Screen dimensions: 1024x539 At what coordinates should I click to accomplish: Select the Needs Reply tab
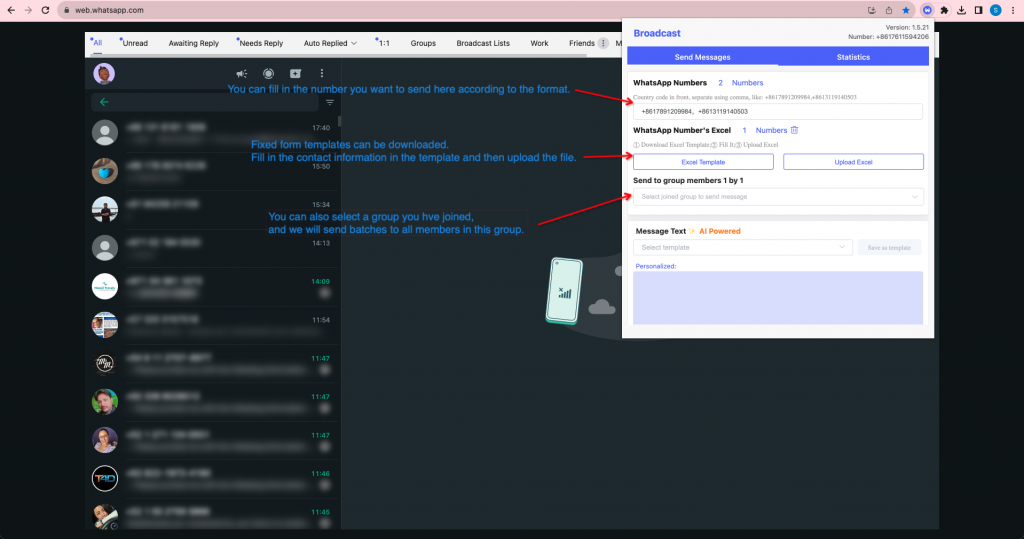tap(261, 43)
